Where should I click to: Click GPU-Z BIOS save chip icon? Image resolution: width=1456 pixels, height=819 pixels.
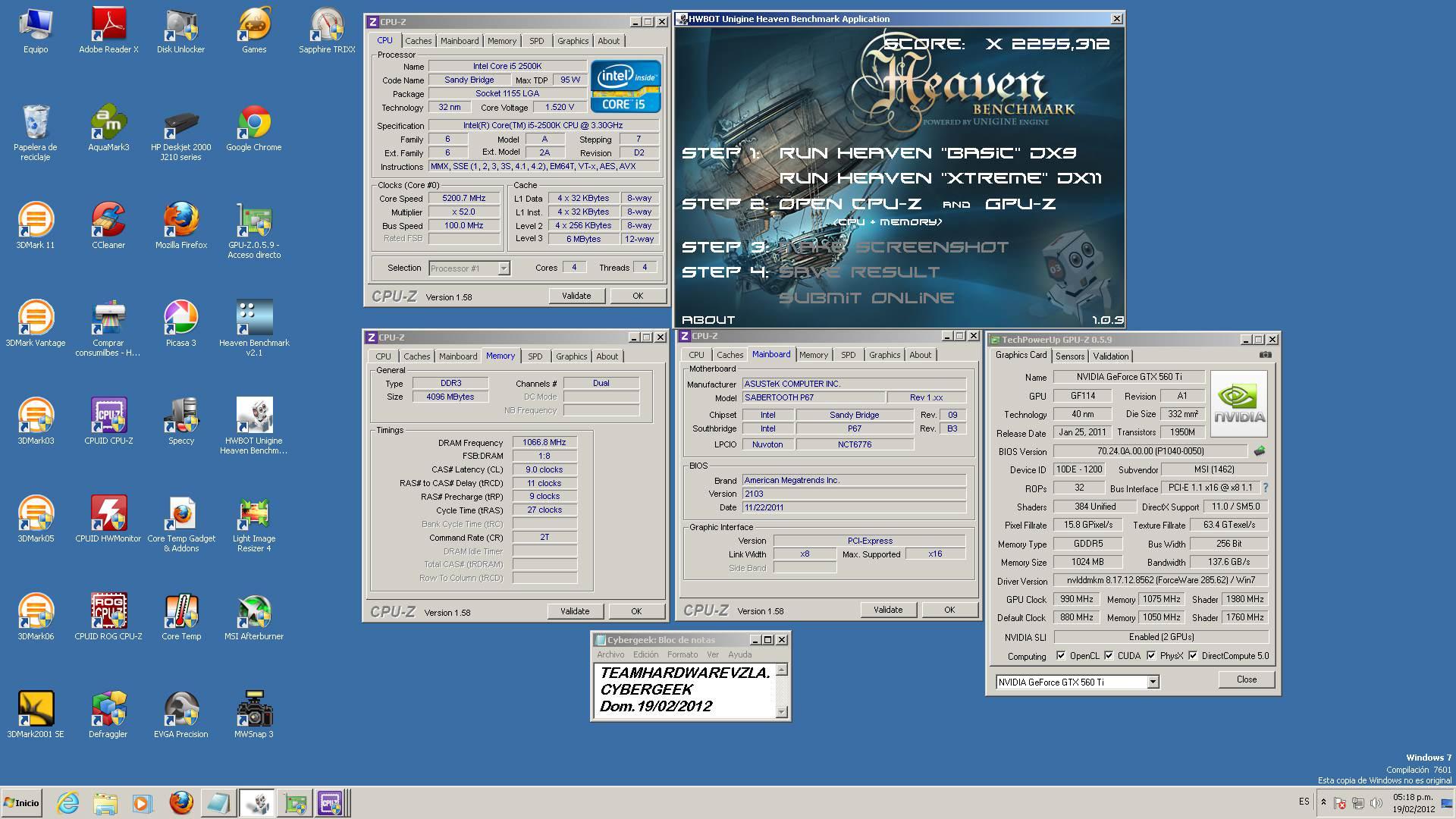coord(1260,451)
